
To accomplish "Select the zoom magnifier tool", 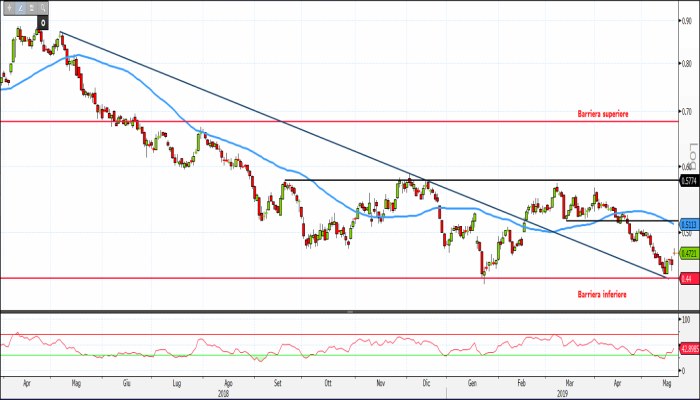I will [45, 8].
